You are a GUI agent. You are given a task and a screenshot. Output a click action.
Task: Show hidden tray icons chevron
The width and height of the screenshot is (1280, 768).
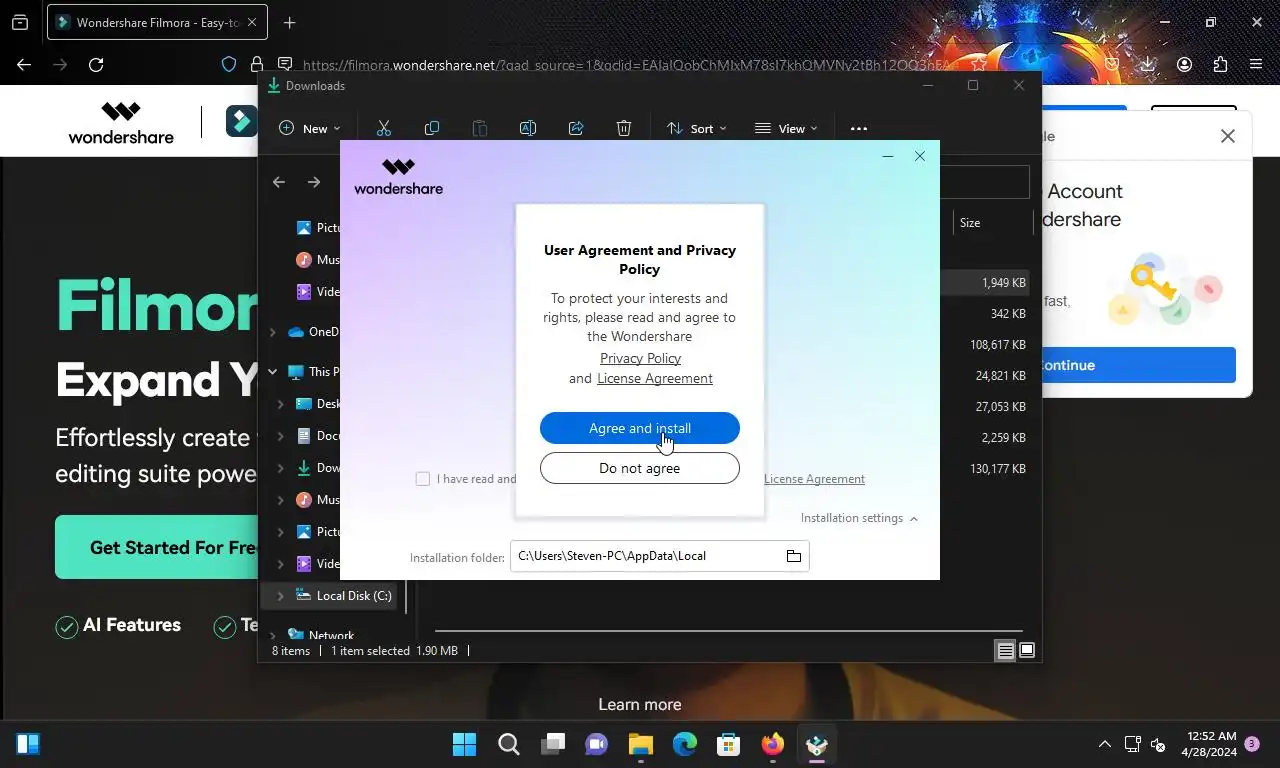pos(1104,744)
